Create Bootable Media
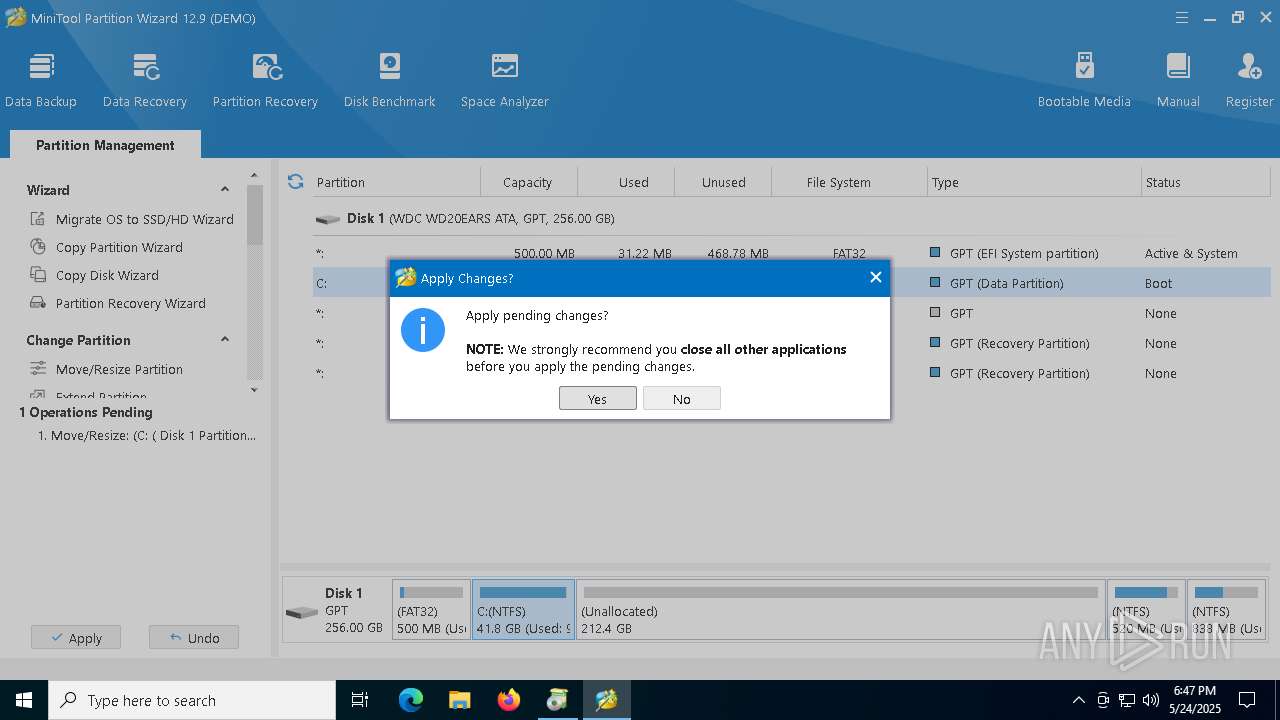This screenshot has height=720, width=1280. pos(1084,80)
